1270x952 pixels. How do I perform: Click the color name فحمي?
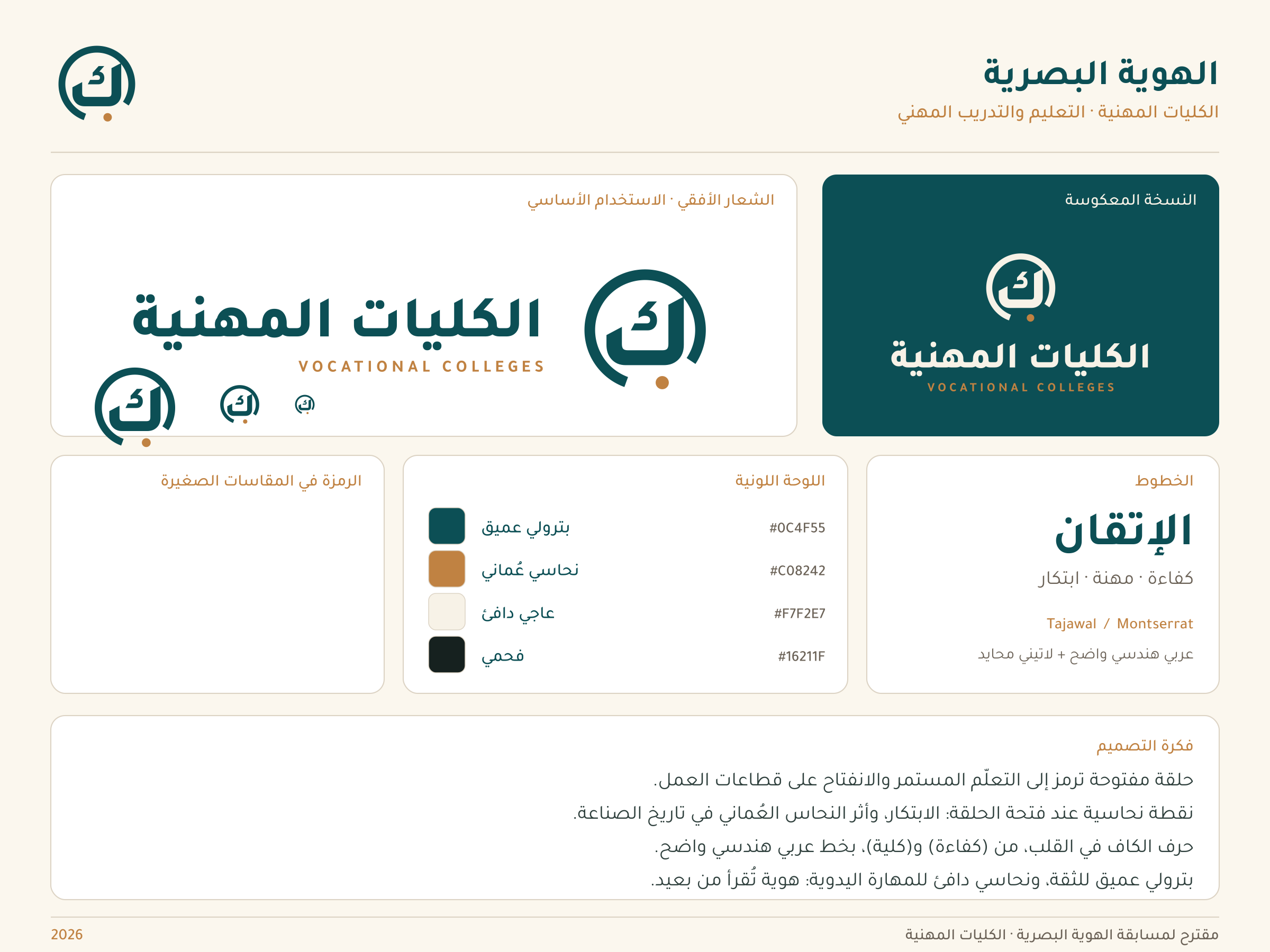pos(502,656)
